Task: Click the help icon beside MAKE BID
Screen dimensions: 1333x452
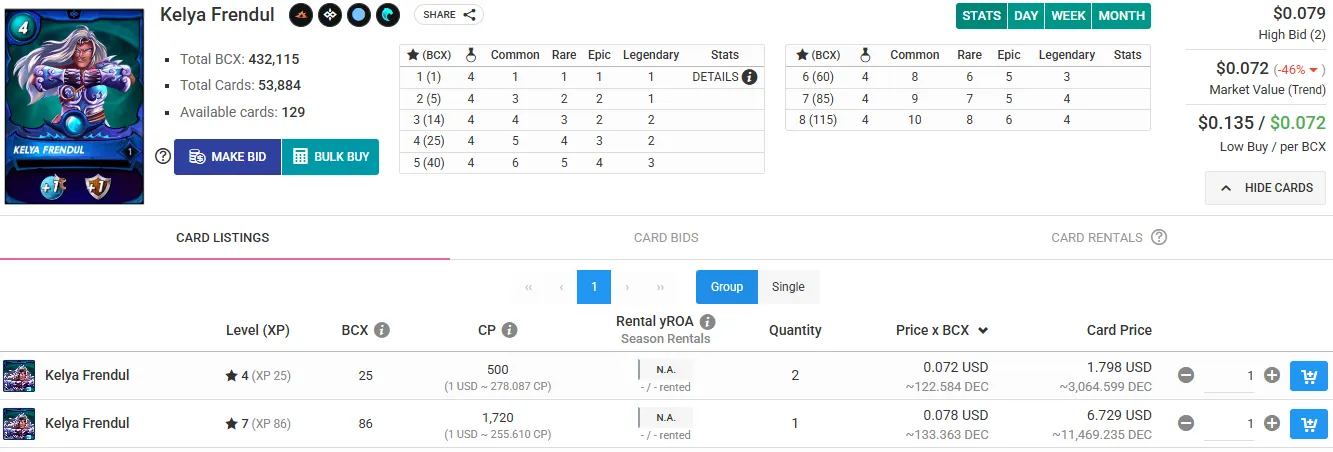Action: click(x=163, y=156)
